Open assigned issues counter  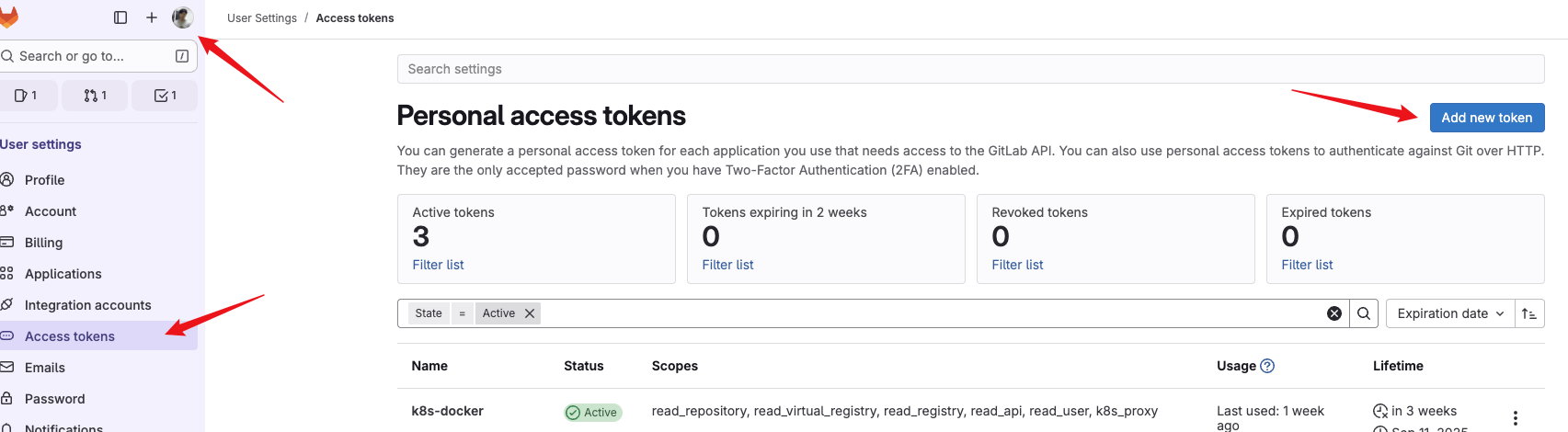pyautogui.click(x=27, y=96)
